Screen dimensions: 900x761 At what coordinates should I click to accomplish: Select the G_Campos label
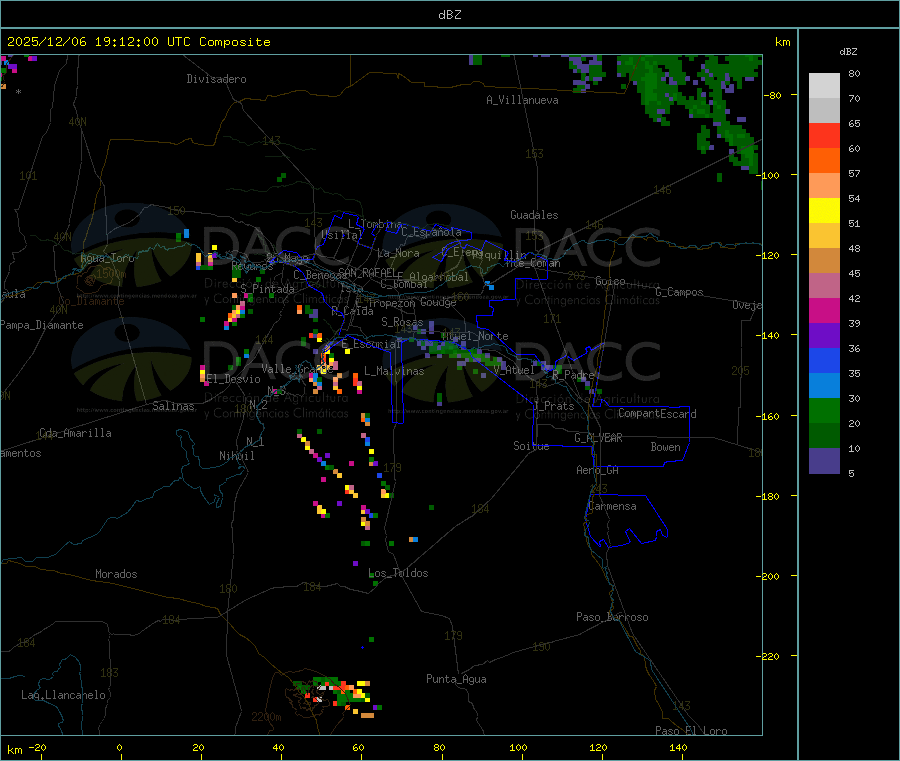pos(679,292)
